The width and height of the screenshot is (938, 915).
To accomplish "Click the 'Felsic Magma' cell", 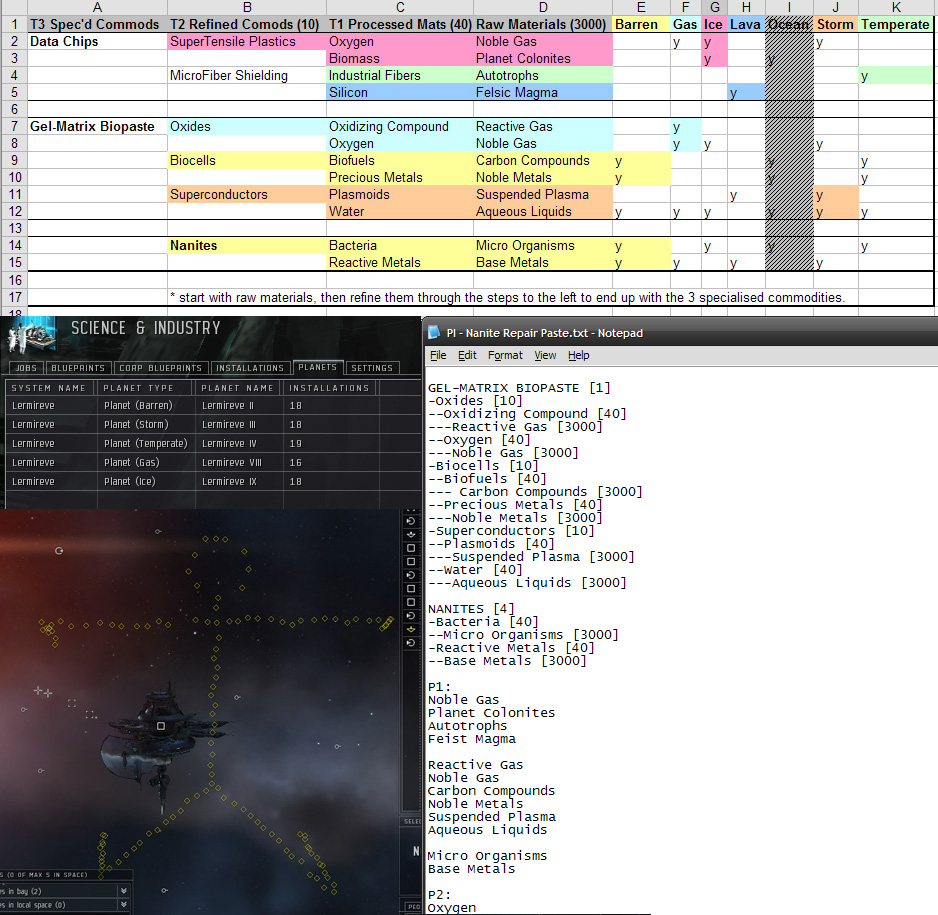I will [543, 93].
